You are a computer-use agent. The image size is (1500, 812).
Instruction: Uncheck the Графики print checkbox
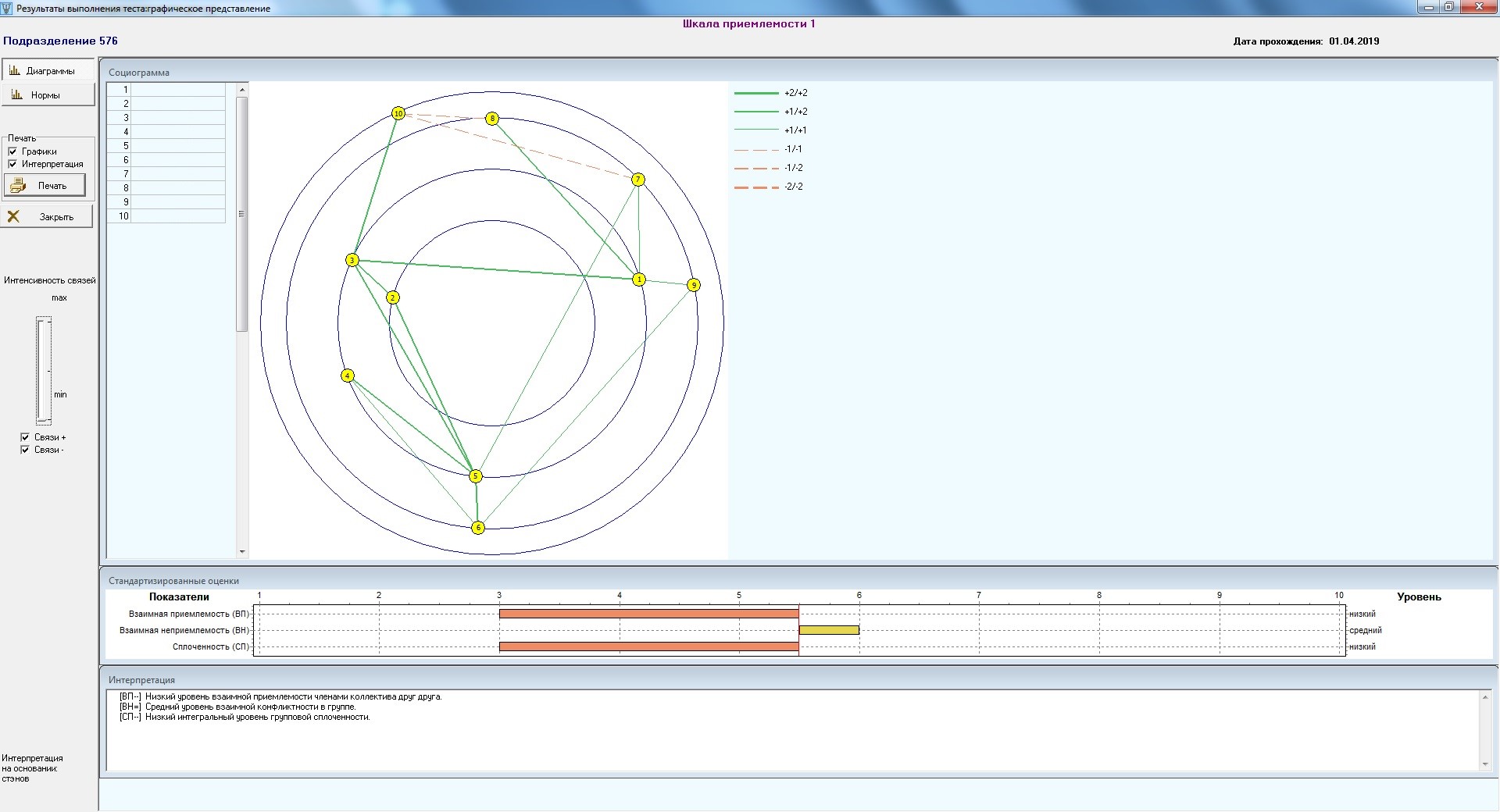tap(12, 151)
